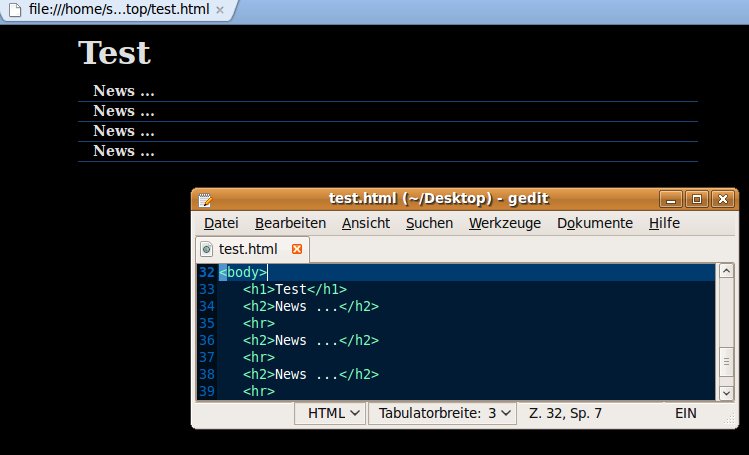
Task: Click the editor scrollbar up arrow
Action: point(726,271)
